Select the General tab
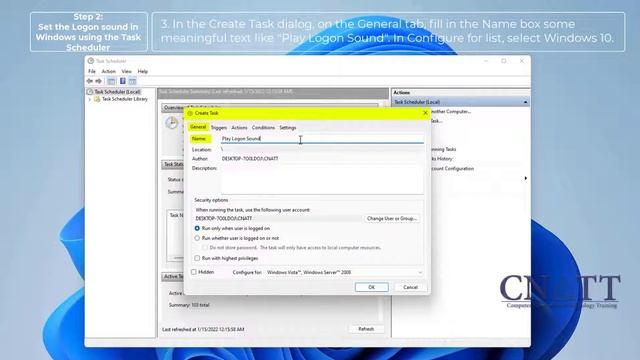640x360 pixels. (198, 127)
